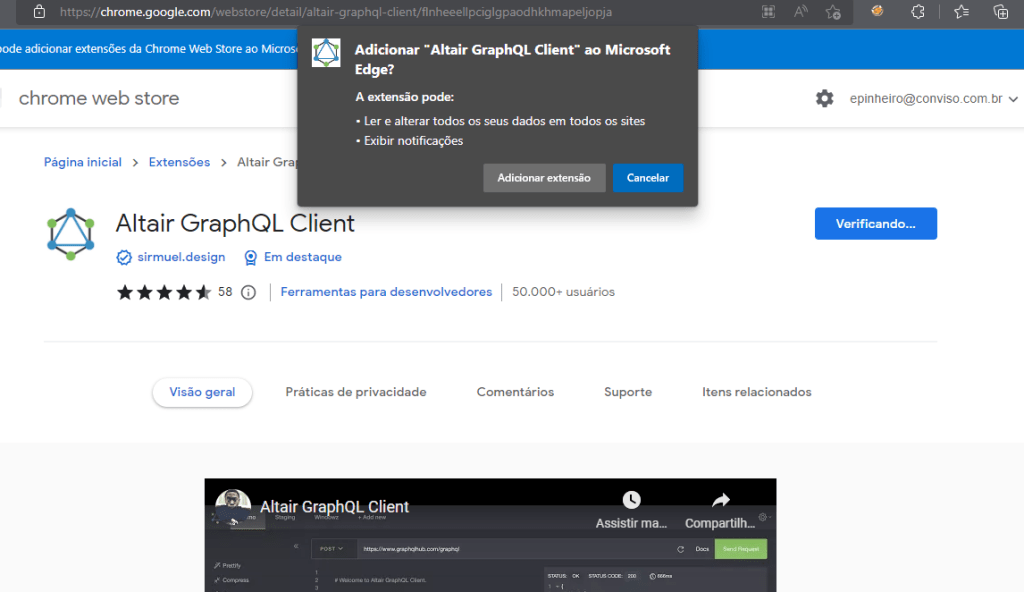1024x592 pixels.
Task: Click the browser address bar URL
Action: coord(336,12)
